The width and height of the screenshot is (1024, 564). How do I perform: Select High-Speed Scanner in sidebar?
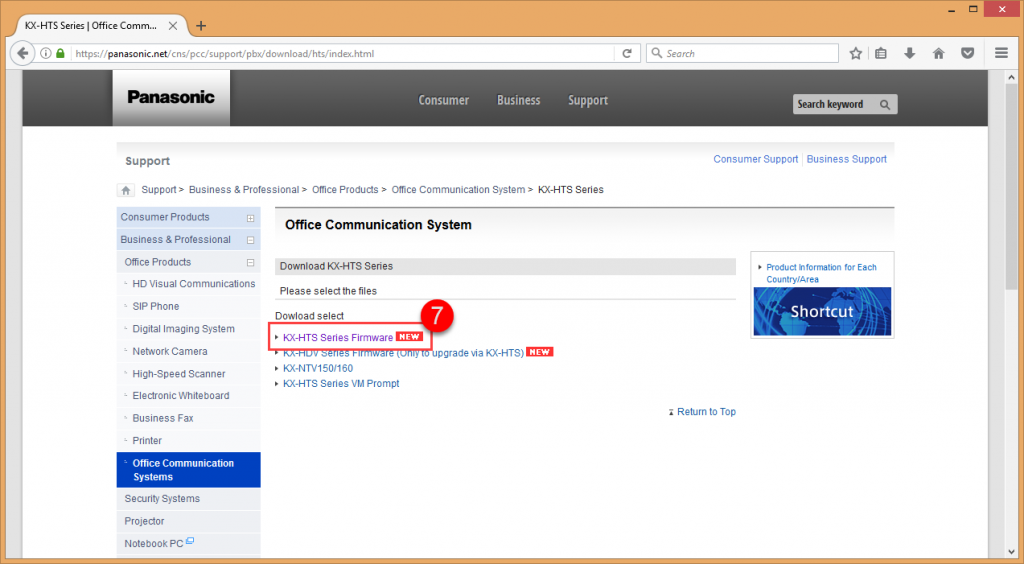tap(178, 374)
